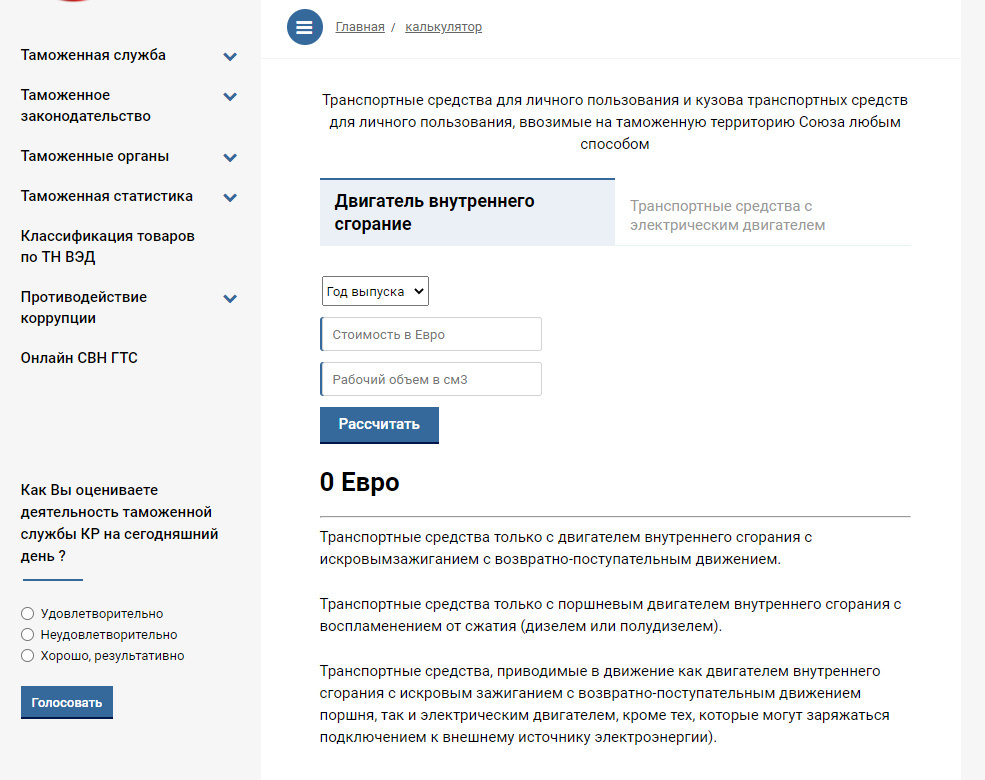Expand the Таможенная служба chevron

(230, 57)
